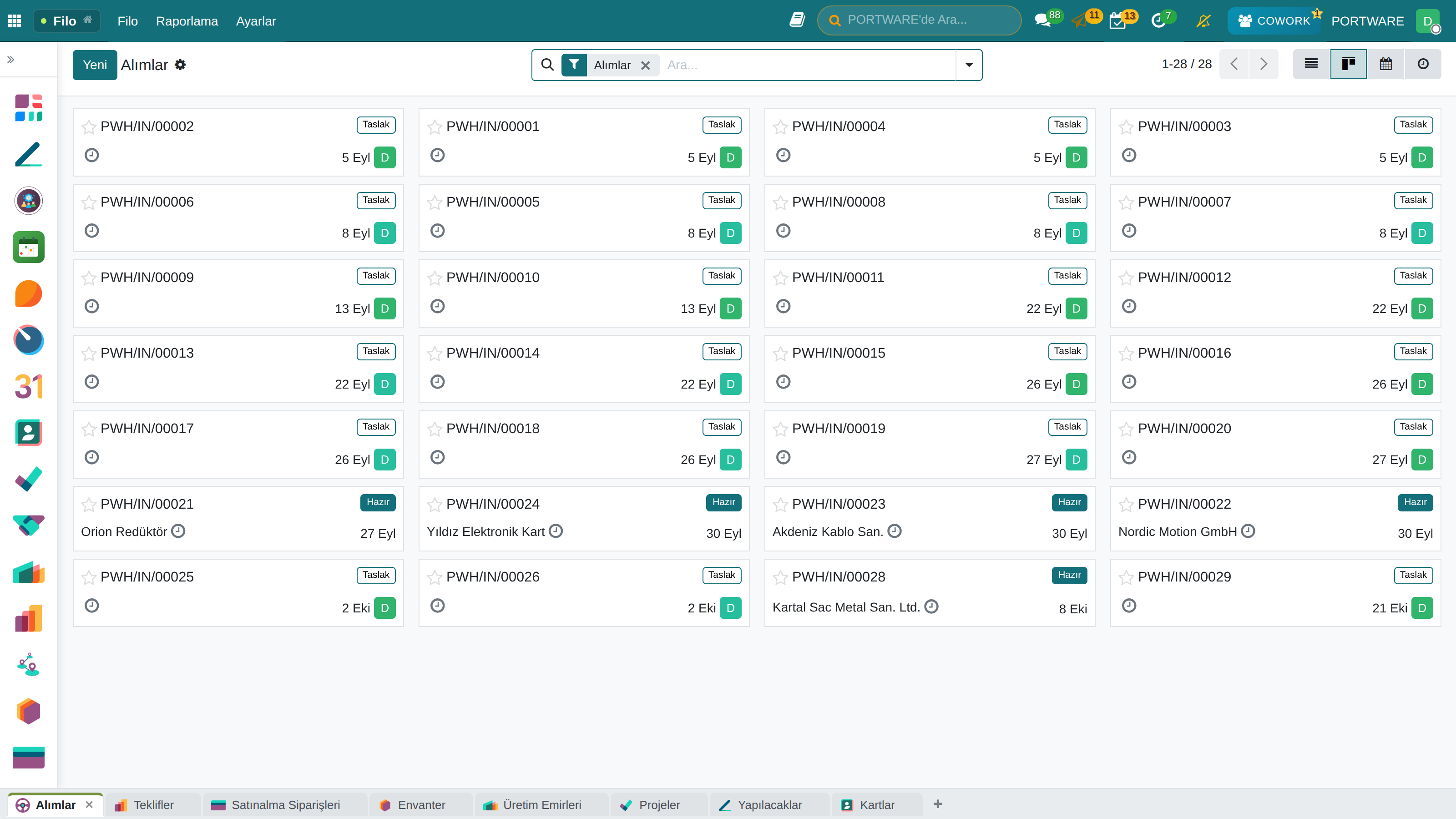Expand the search options dropdown

point(969,65)
